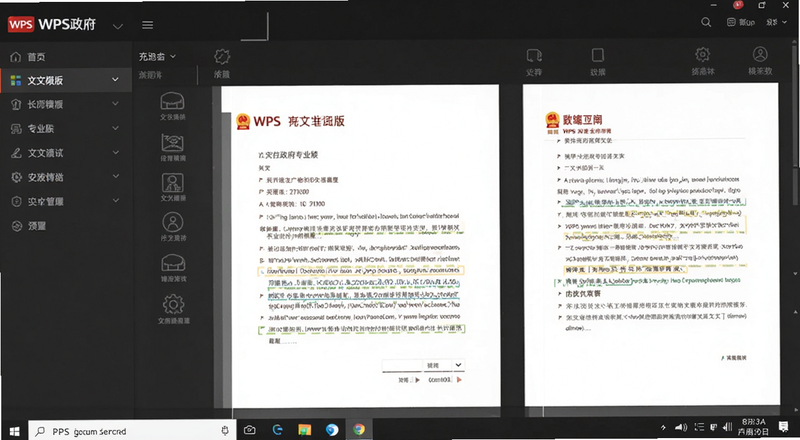Open the chevron dropdown beside WPS政府 title
The image size is (800, 440).
pos(118,26)
